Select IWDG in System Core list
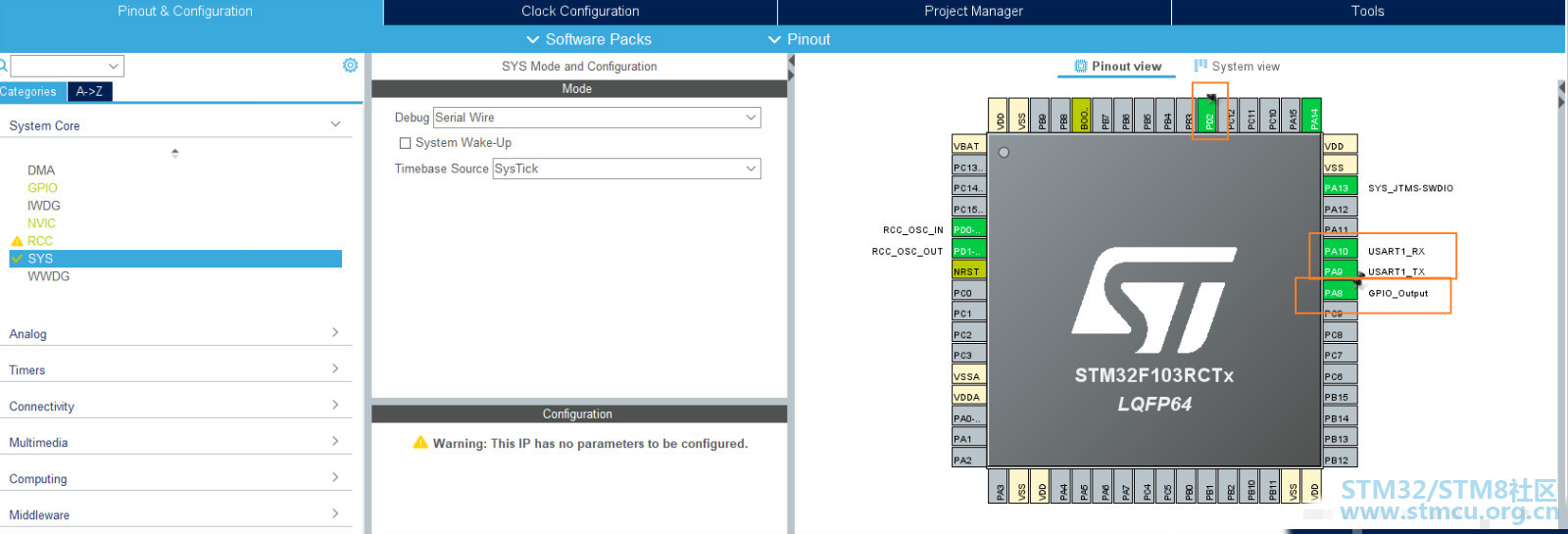Viewport: 1568px width, 534px height. (44, 206)
